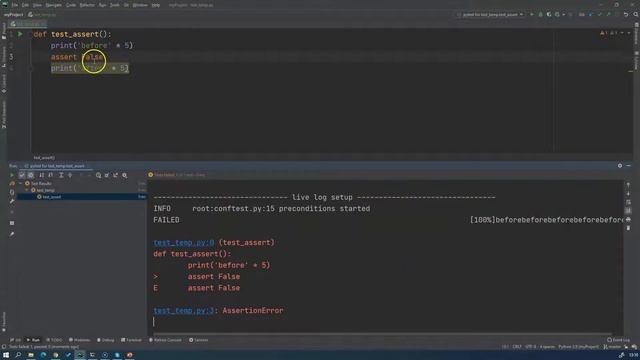Screen dimensions: 640x360
Task: Hide the Run tool window with minimize dash
Action: click(629, 166)
